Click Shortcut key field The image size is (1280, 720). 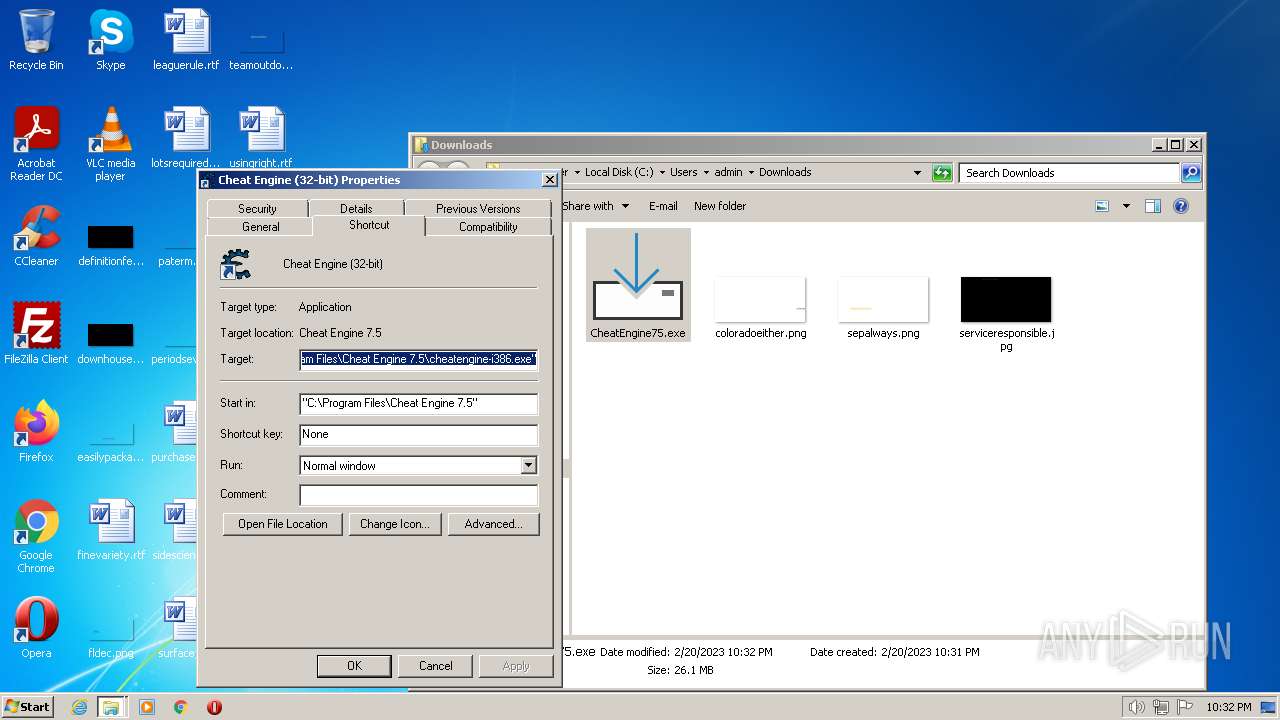[x=418, y=434]
